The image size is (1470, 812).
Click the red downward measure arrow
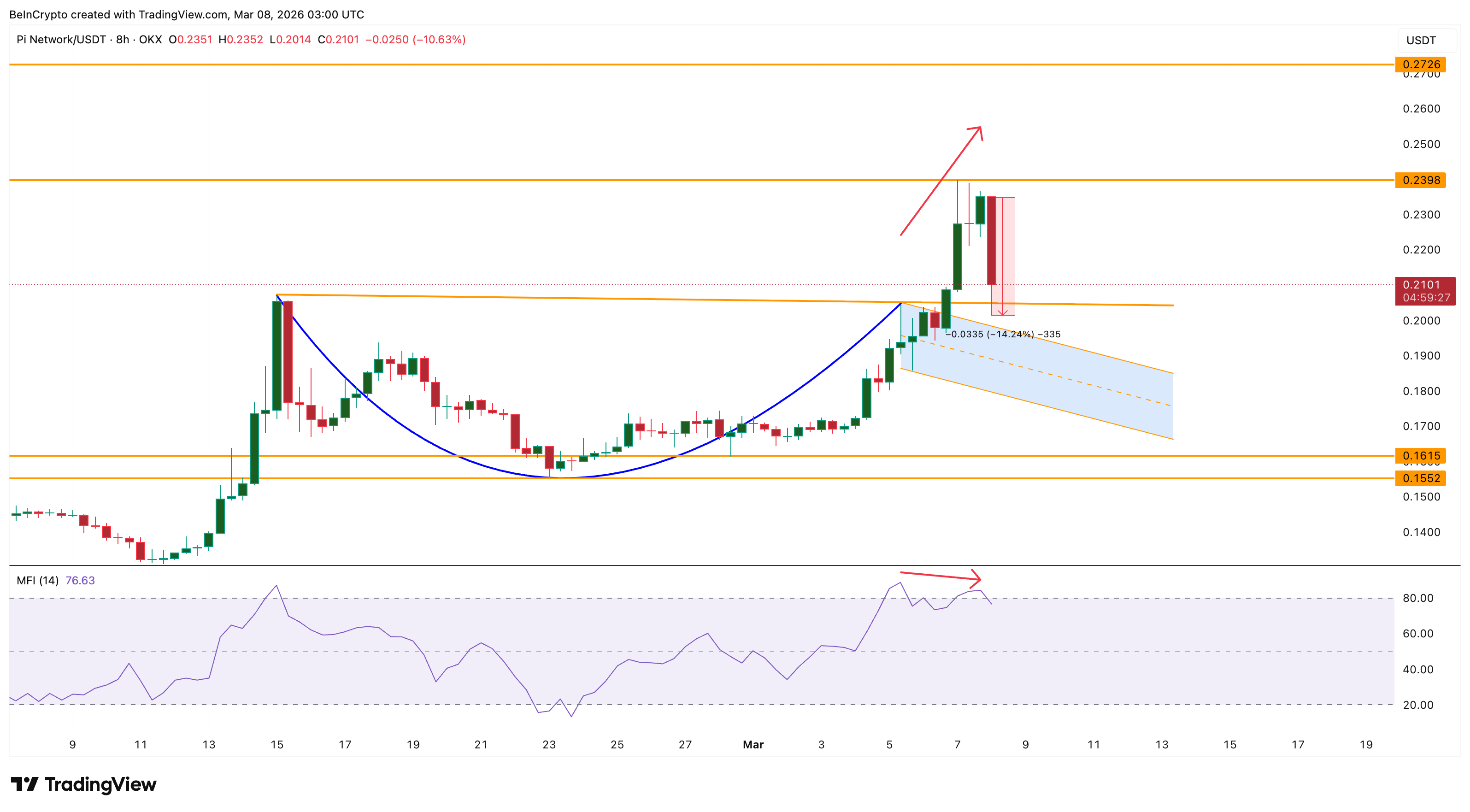(1003, 311)
